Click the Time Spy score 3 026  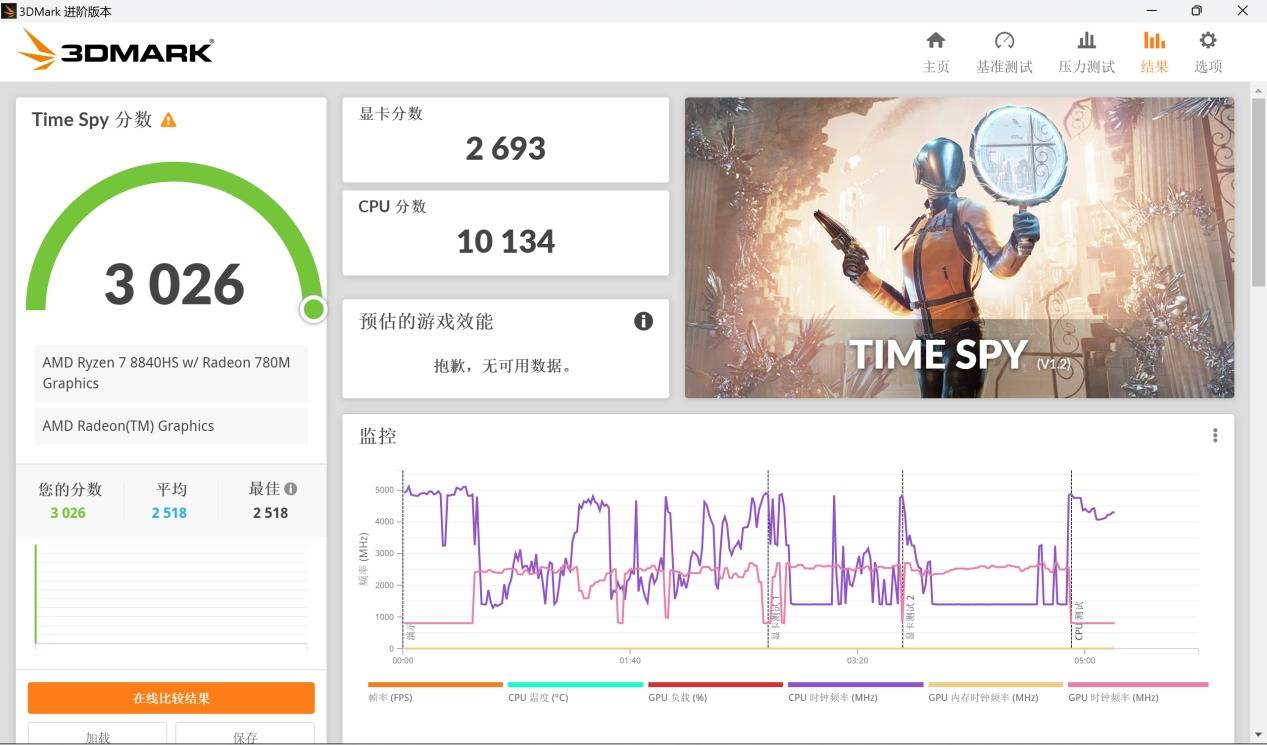(174, 285)
